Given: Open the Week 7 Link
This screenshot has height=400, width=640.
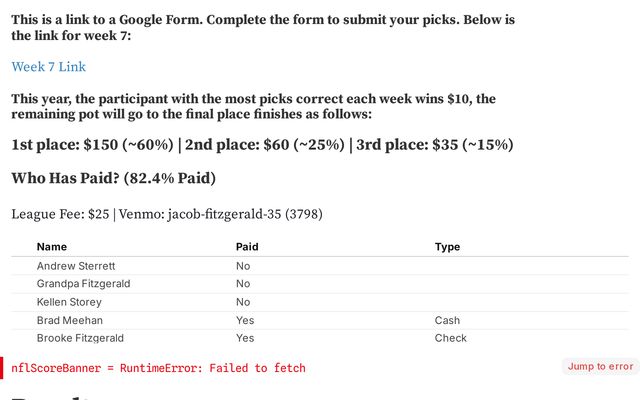Looking at the screenshot, I should pyautogui.click(x=49, y=67).
